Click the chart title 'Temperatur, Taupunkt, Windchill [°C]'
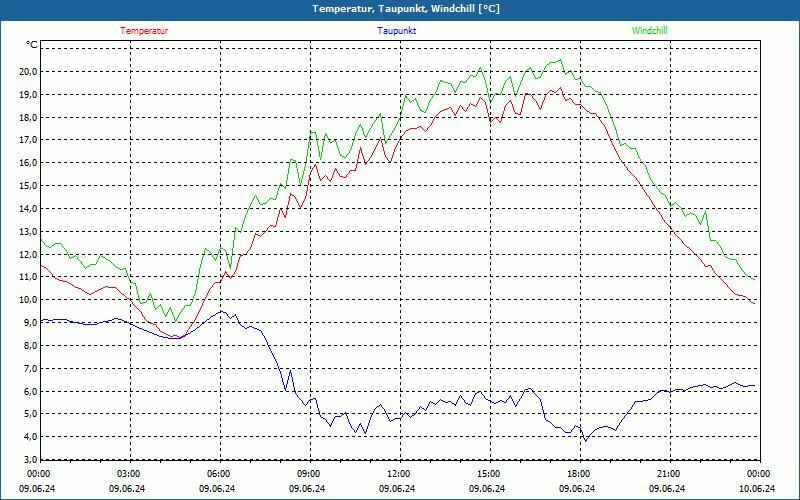The height and width of the screenshot is (500, 800). pos(406,9)
